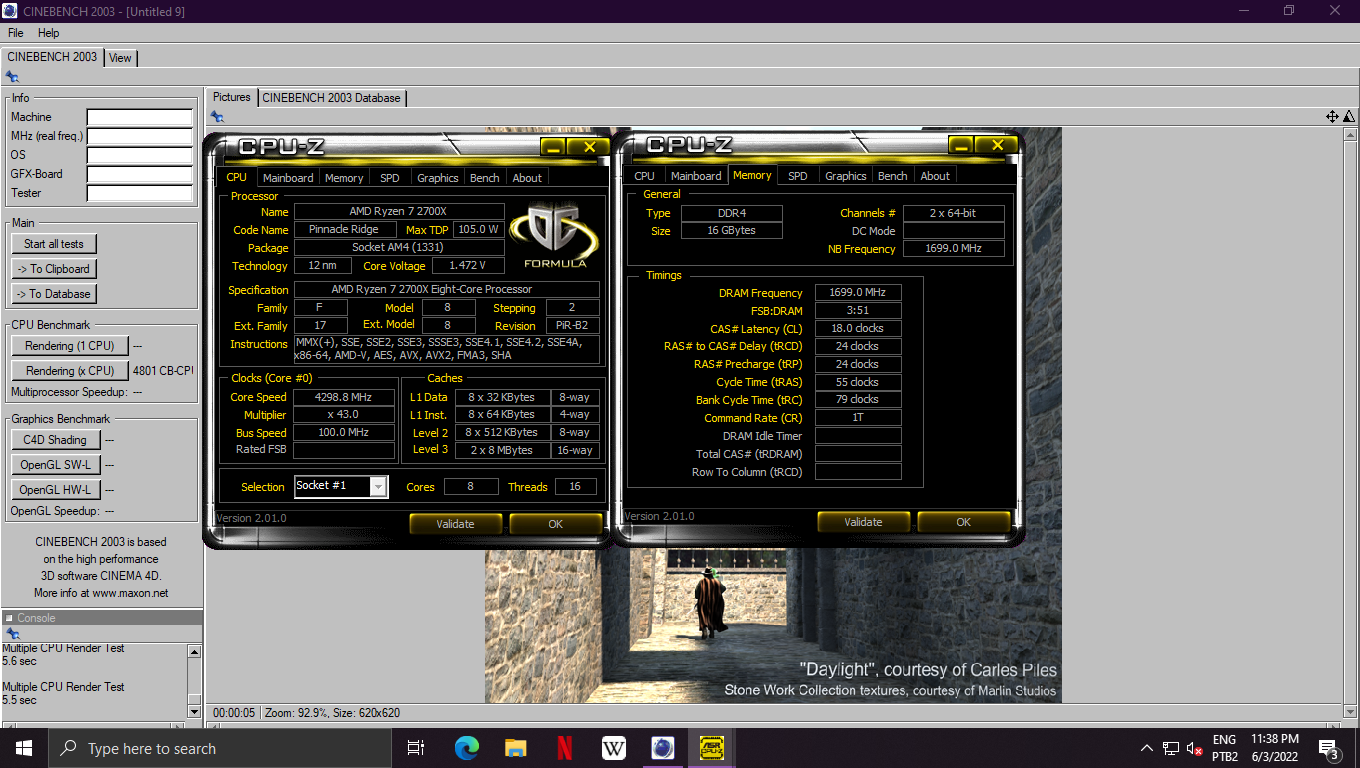Click the -> To Database button
The height and width of the screenshot is (768, 1360).
coord(54,294)
